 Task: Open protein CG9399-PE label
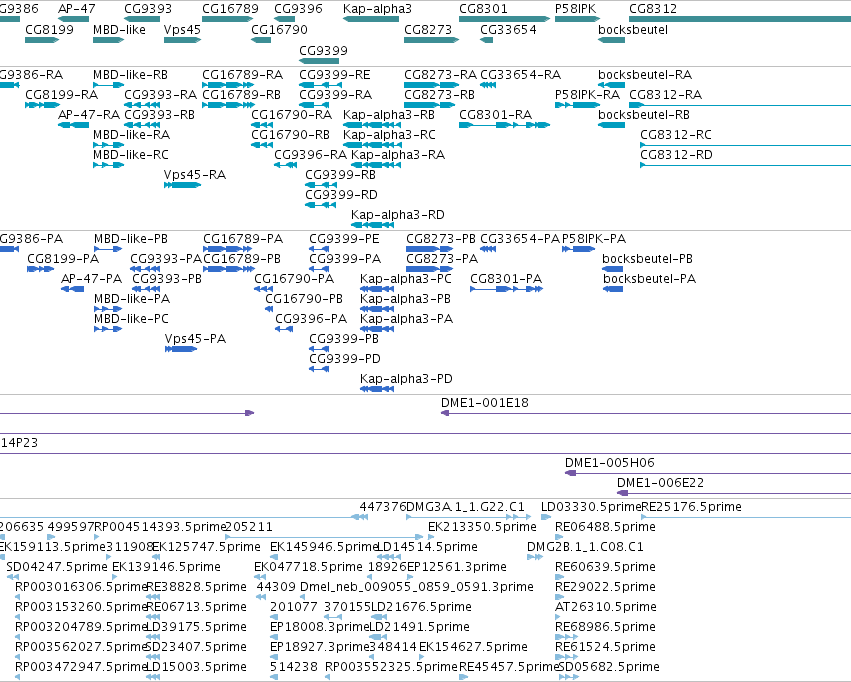point(344,238)
